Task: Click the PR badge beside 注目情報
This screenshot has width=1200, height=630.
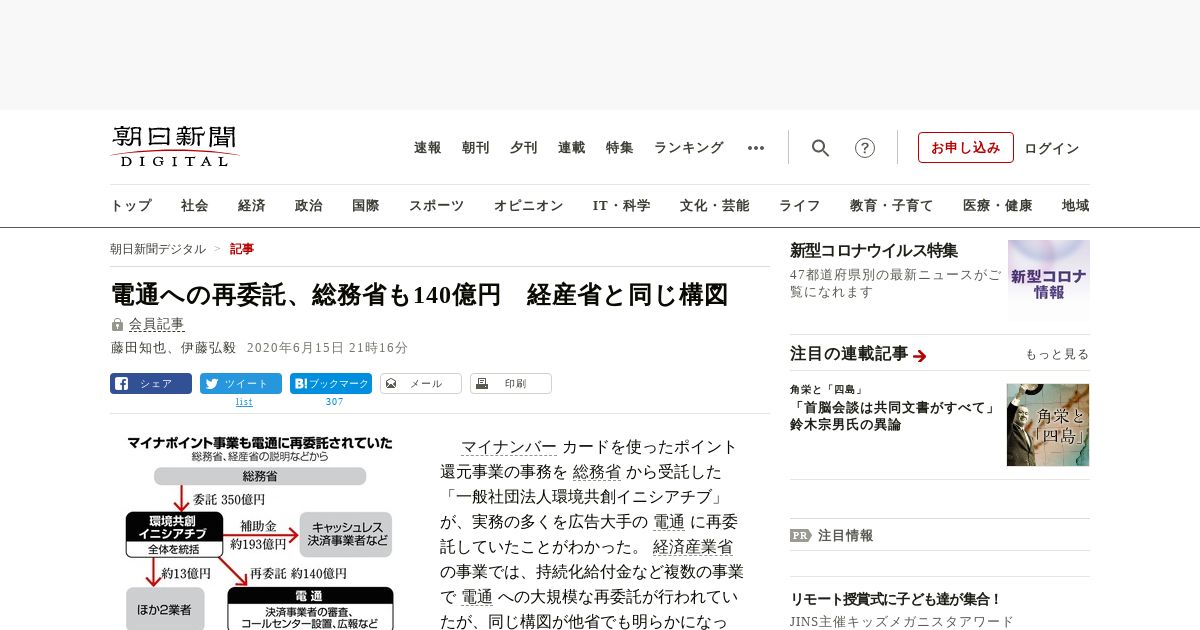Action: (800, 535)
